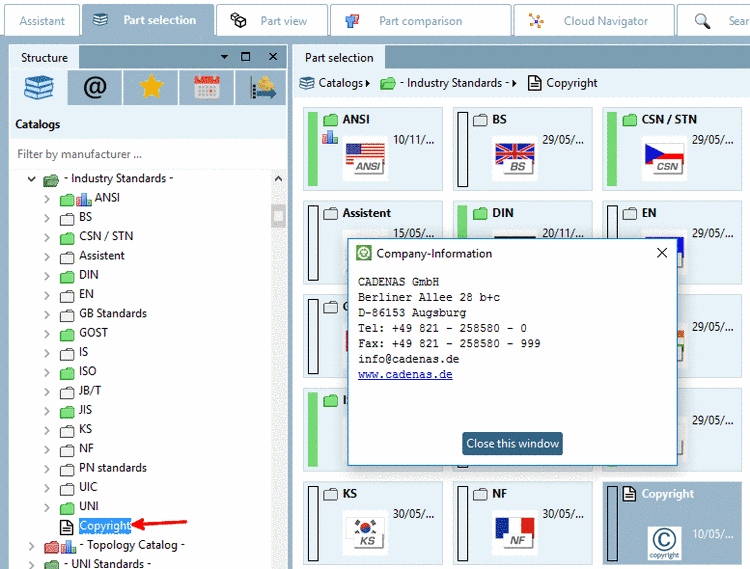Click the Filter by manufacturer field
Viewport: 750px width, 569px height.
(148, 154)
